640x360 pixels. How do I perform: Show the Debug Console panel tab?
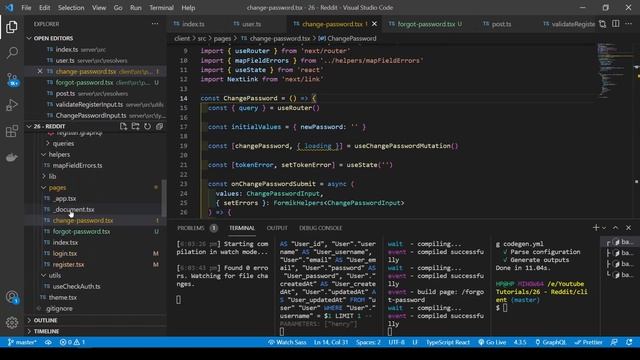[x=320, y=228]
